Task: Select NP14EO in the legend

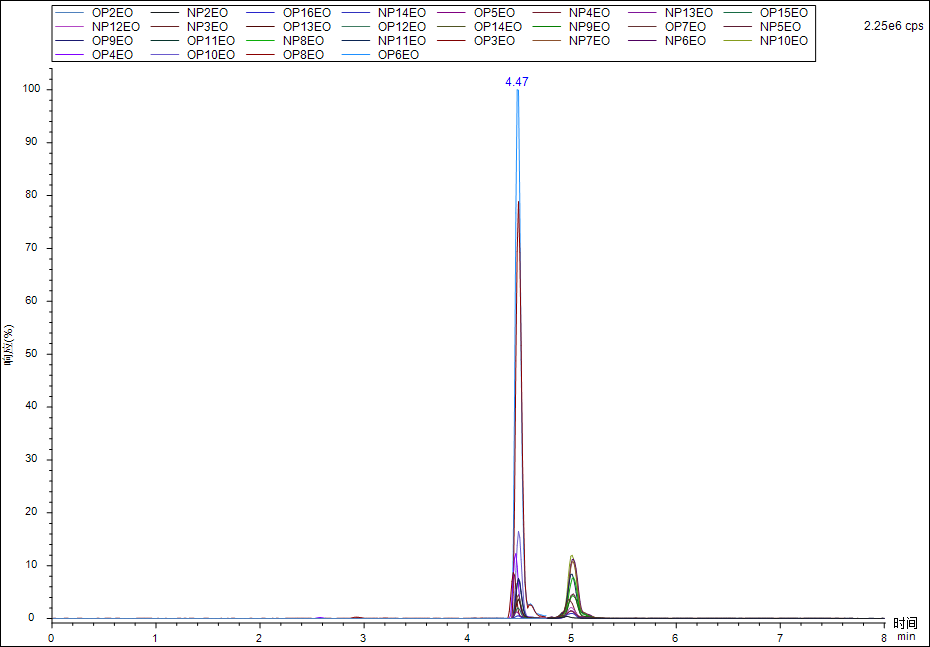Action: (401, 13)
